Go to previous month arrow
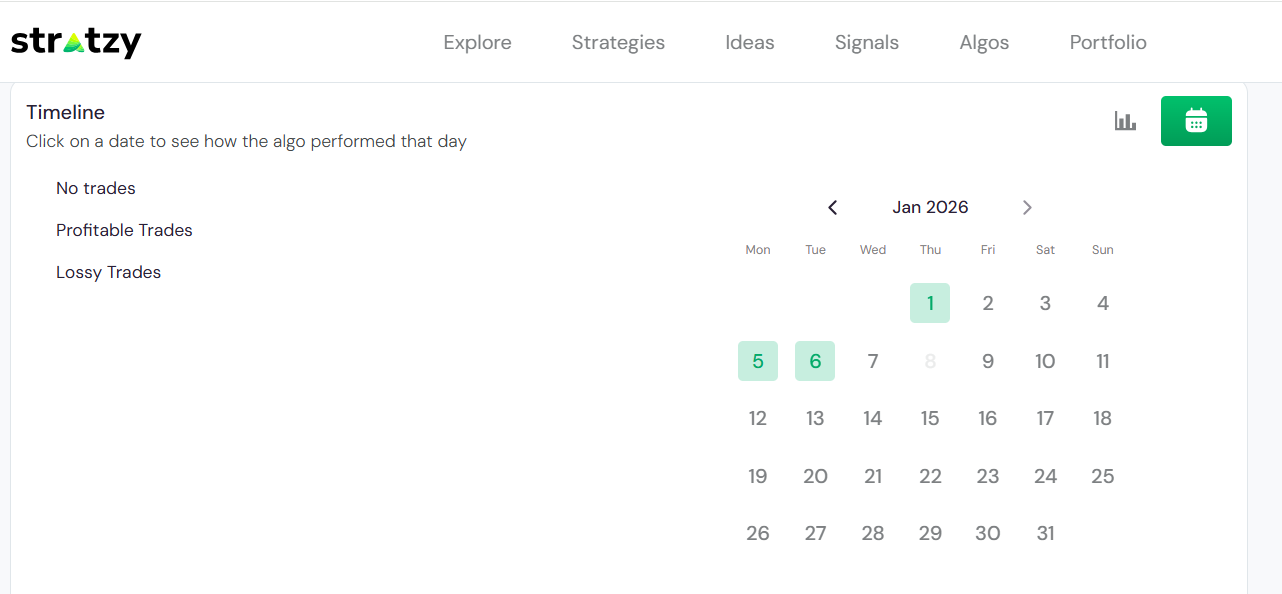The image size is (1282, 594). pyautogui.click(x=833, y=208)
